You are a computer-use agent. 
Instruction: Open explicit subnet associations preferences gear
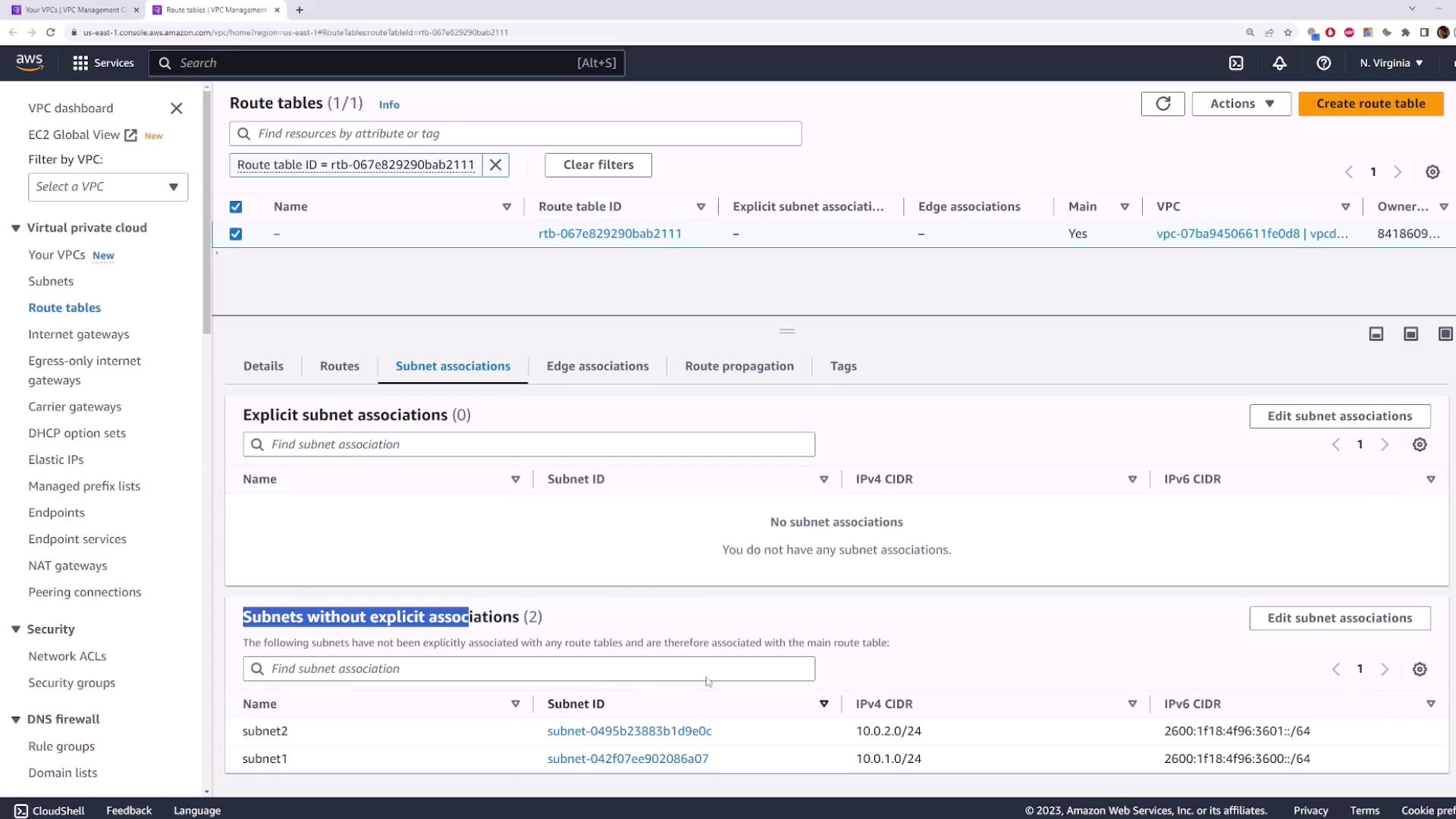pyautogui.click(x=1420, y=445)
